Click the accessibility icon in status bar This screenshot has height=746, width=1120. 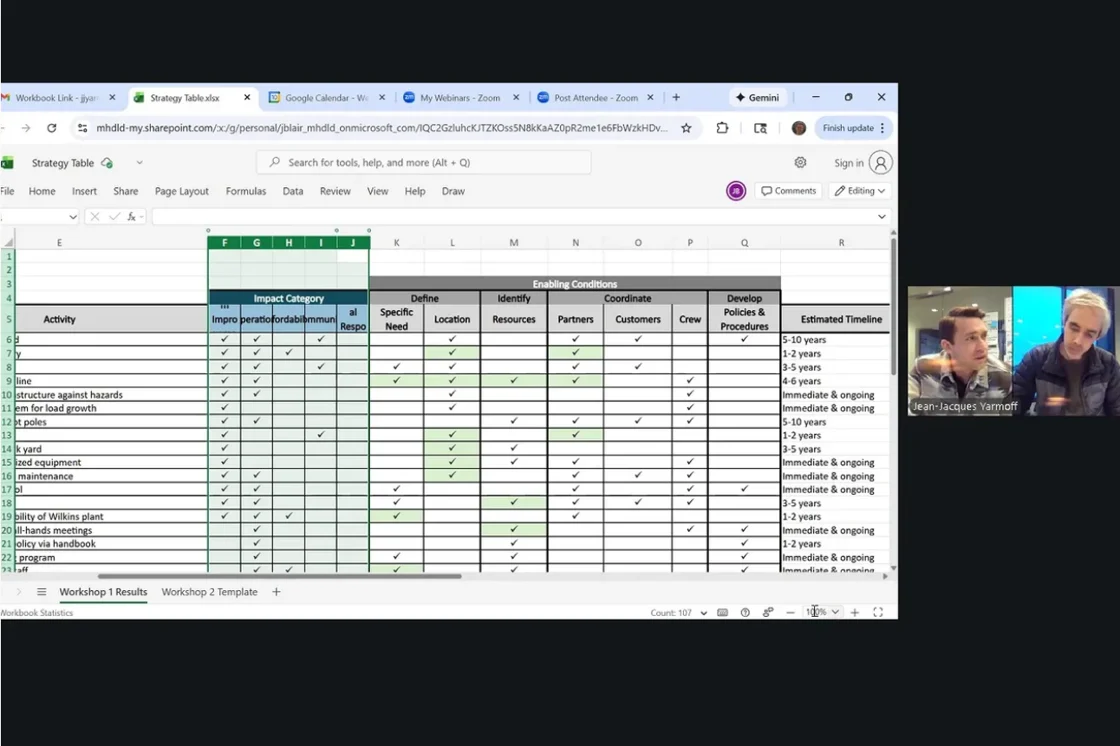pyautogui.click(x=768, y=611)
